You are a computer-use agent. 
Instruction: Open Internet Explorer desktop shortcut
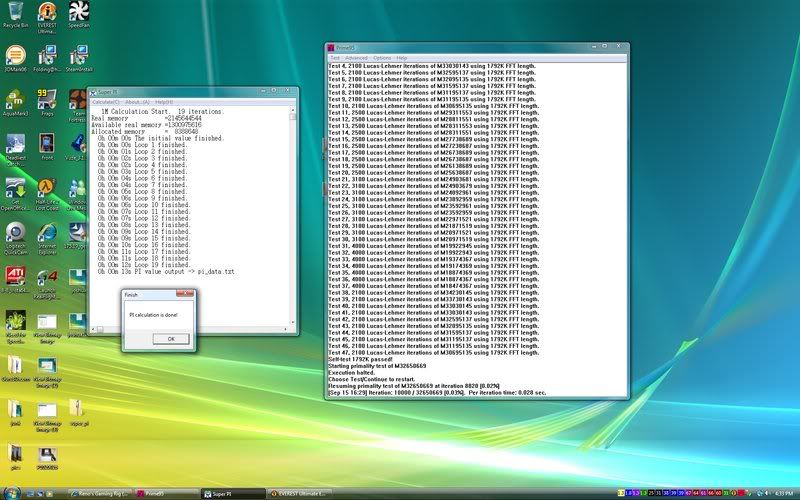[47, 238]
